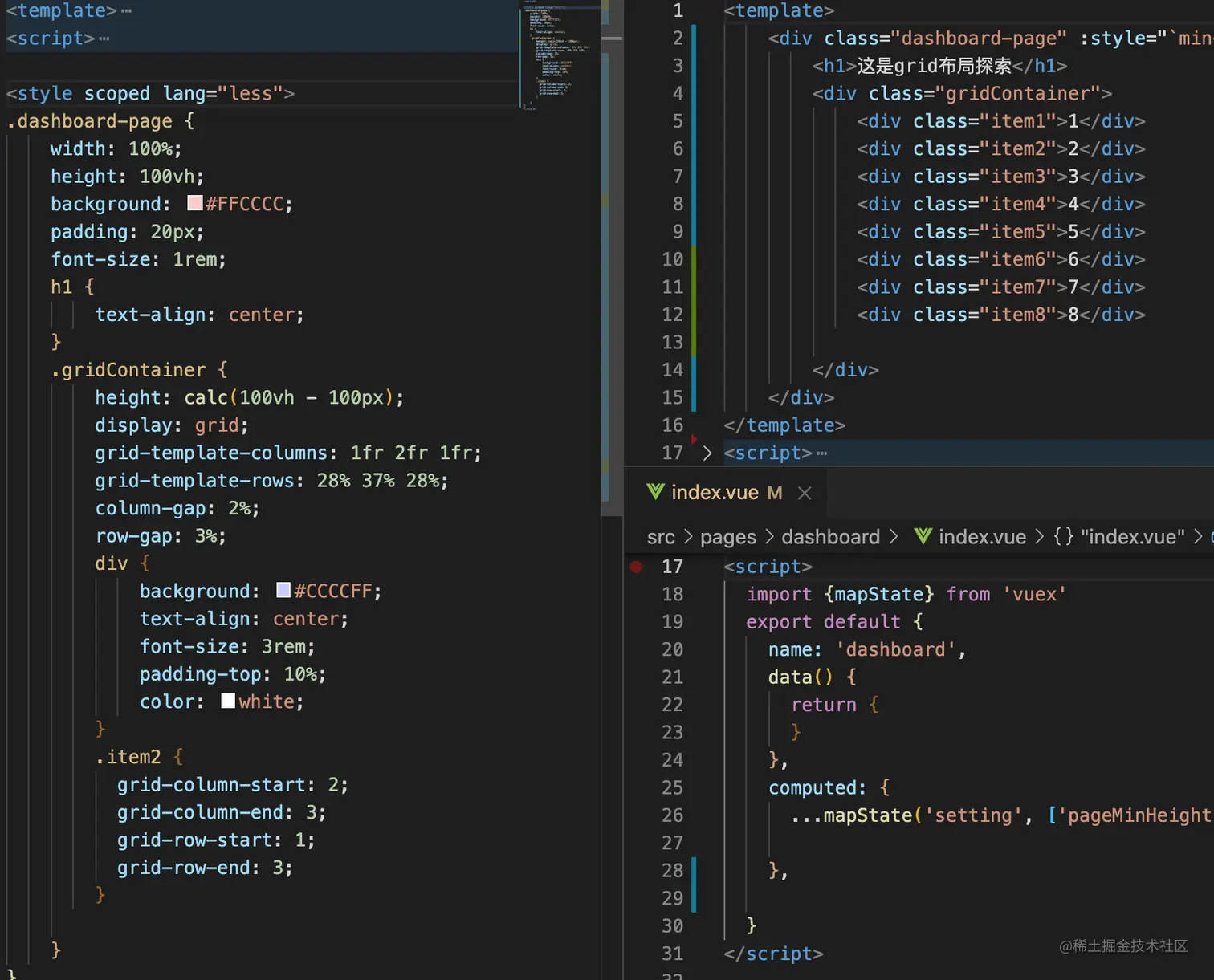This screenshot has height=980, width=1214.
Task: Click line number 20 in the bottom-right editor gutter
Action: (672, 650)
